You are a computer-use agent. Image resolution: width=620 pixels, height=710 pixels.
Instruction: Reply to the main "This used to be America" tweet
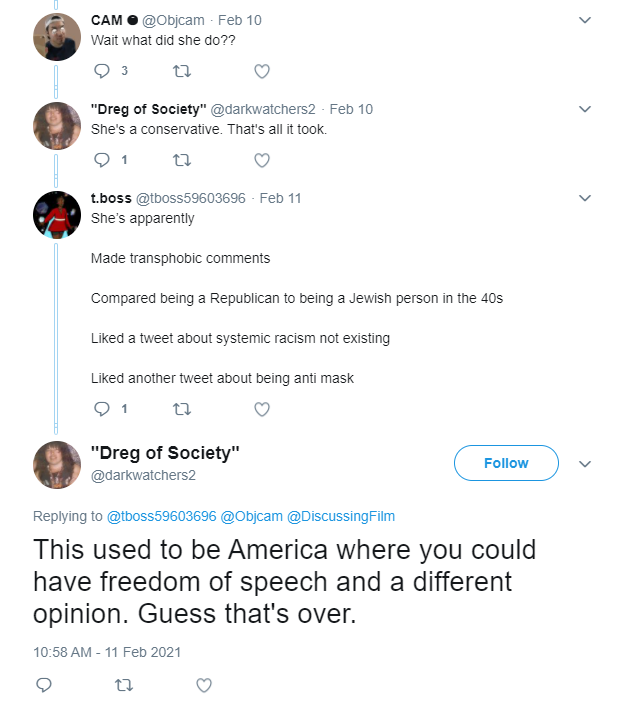tap(44, 685)
